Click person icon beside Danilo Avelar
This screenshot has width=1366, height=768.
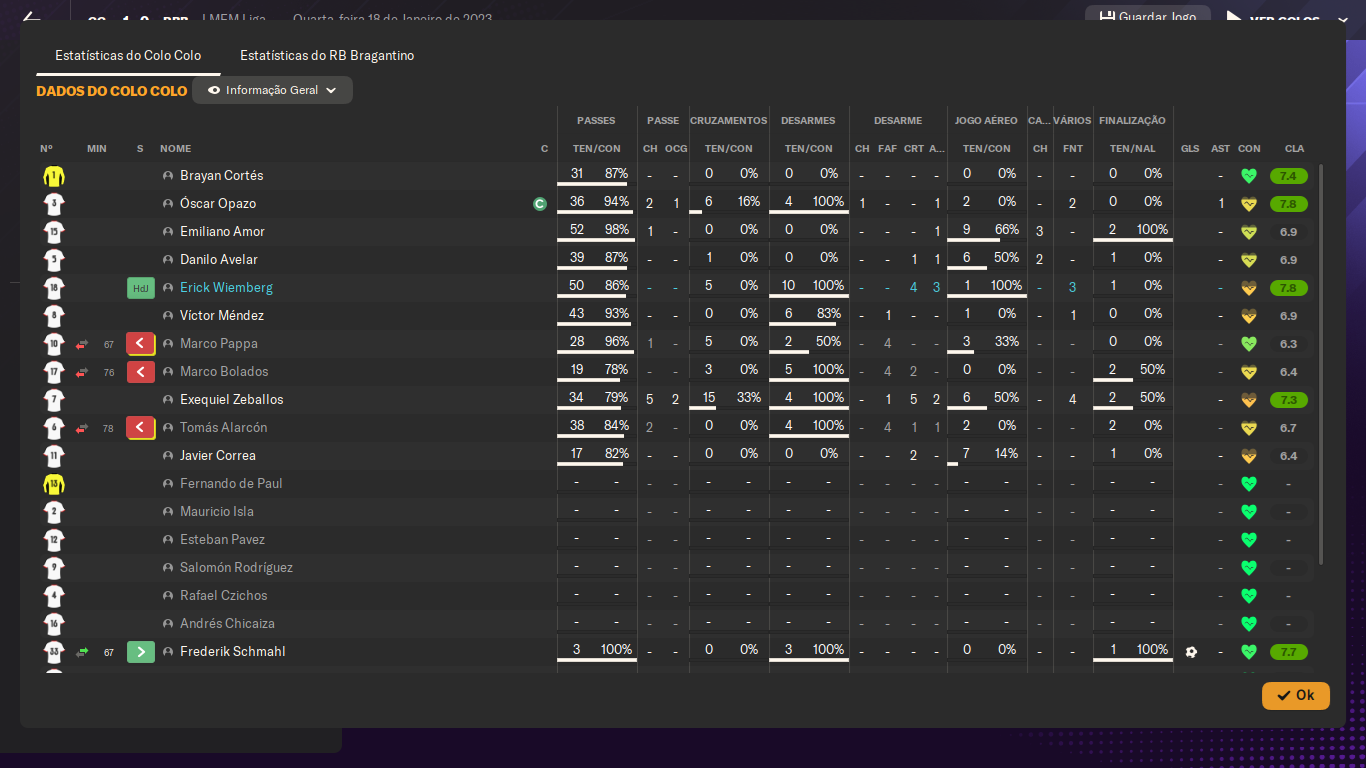(168, 260)
